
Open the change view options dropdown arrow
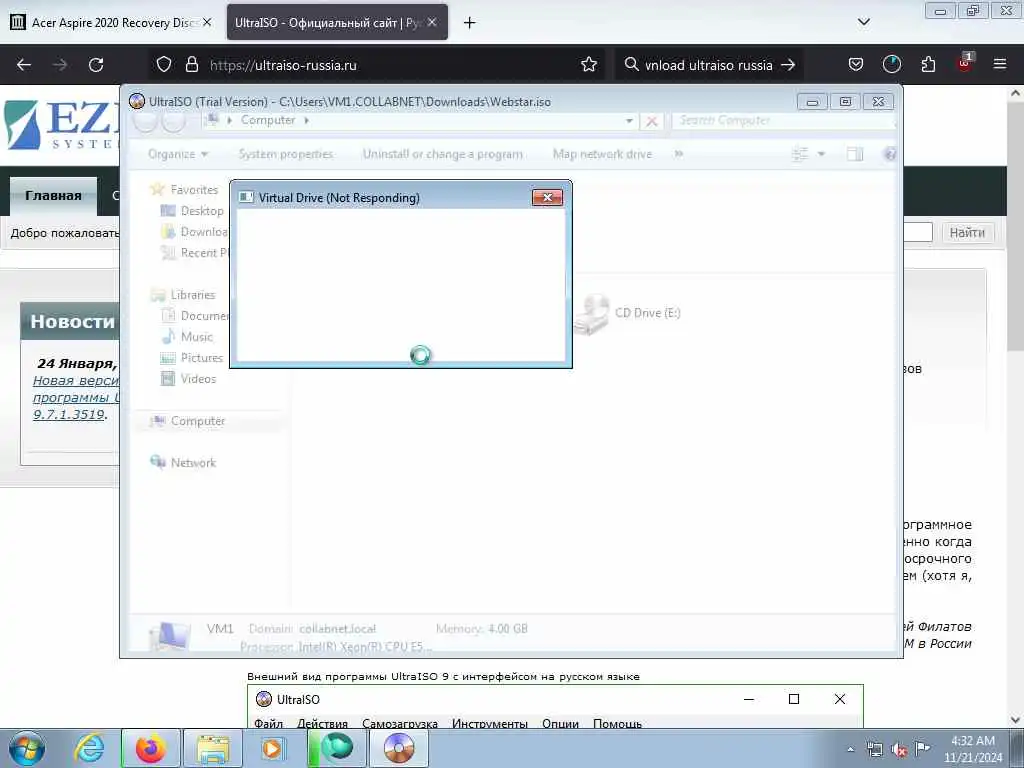pyautogui.click(x=822, y=154)
